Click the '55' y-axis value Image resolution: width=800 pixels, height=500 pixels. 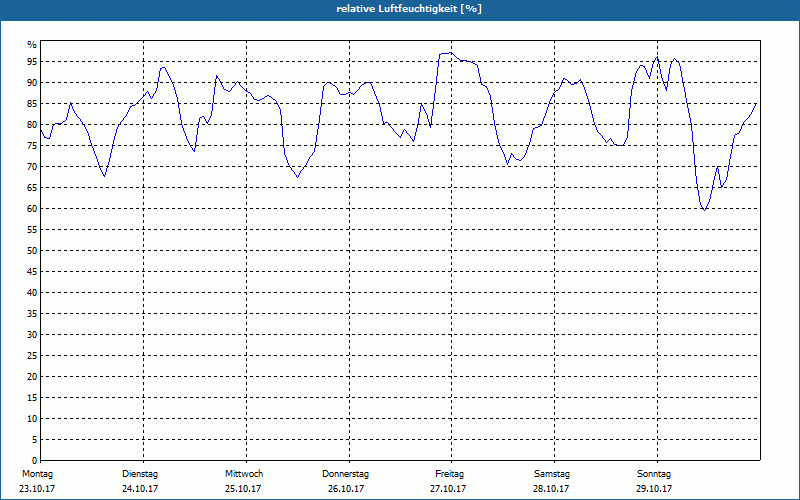[32, 230]
